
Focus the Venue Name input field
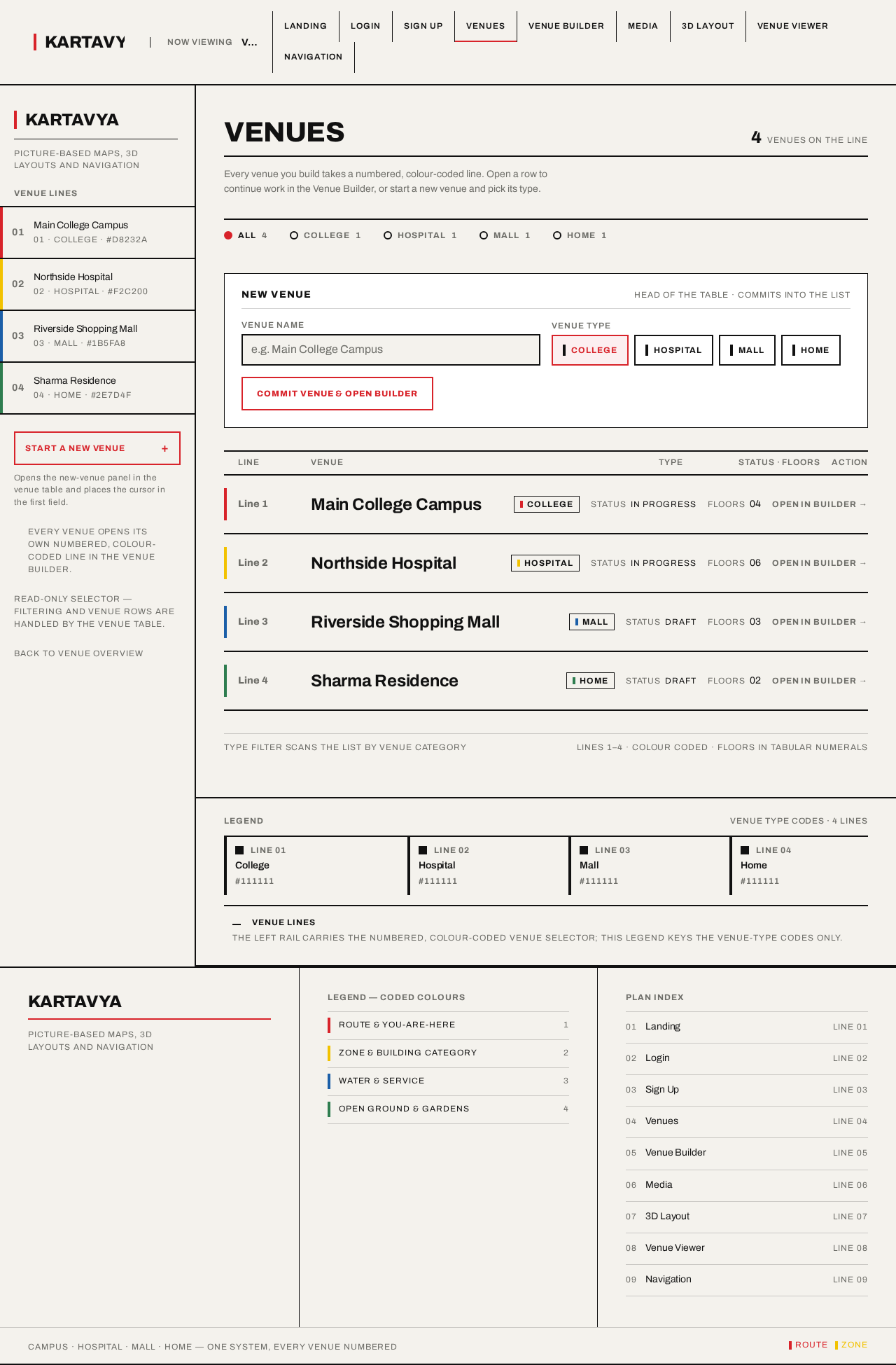tap(391, 349)
